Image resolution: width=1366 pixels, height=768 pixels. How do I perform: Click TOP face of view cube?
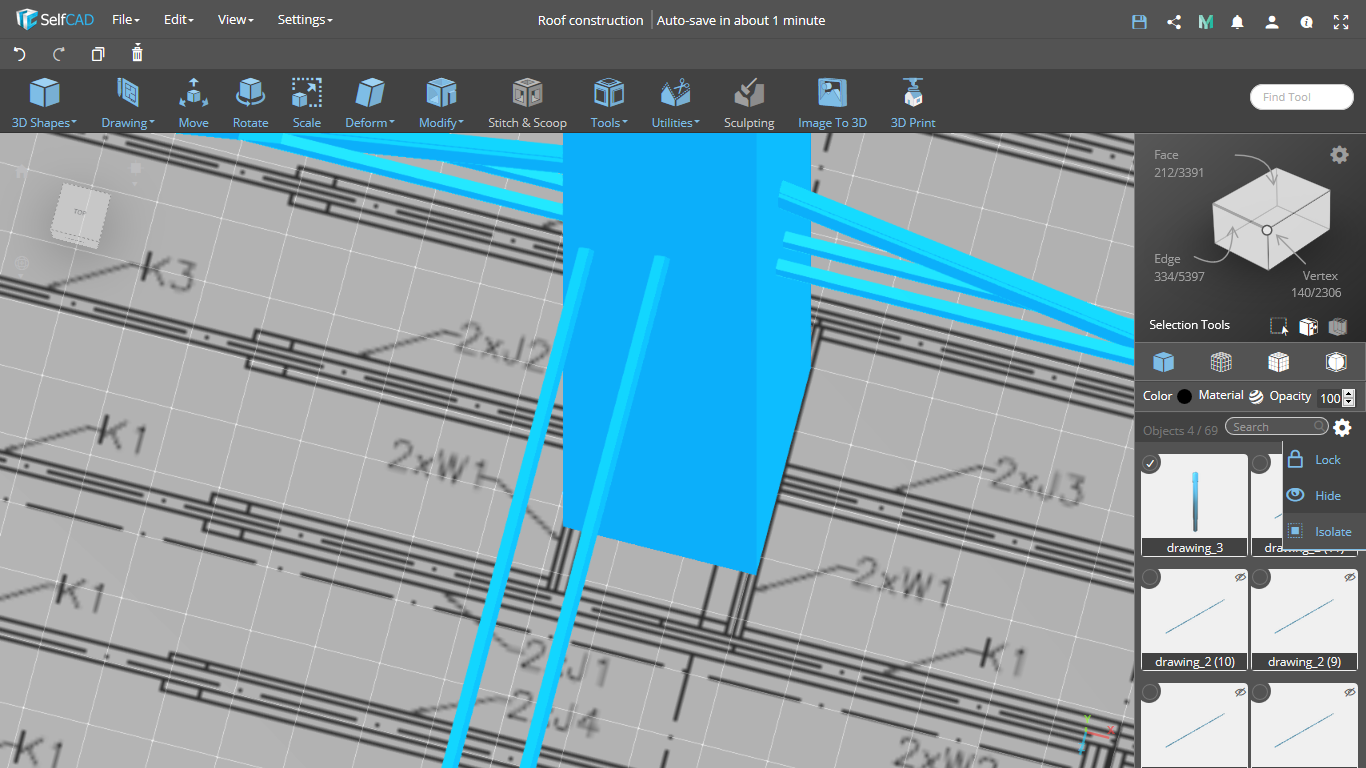(79, 212)
